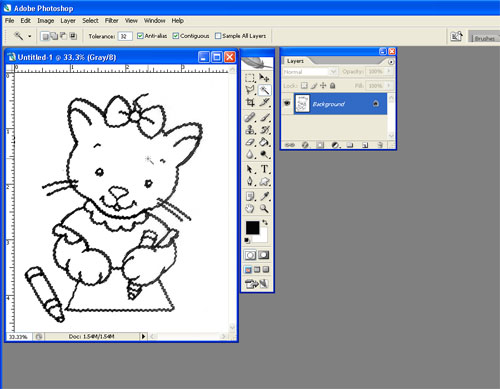This screenshot has width=500, height=389.
Task: Select the Crop tool
Action: 250,102
